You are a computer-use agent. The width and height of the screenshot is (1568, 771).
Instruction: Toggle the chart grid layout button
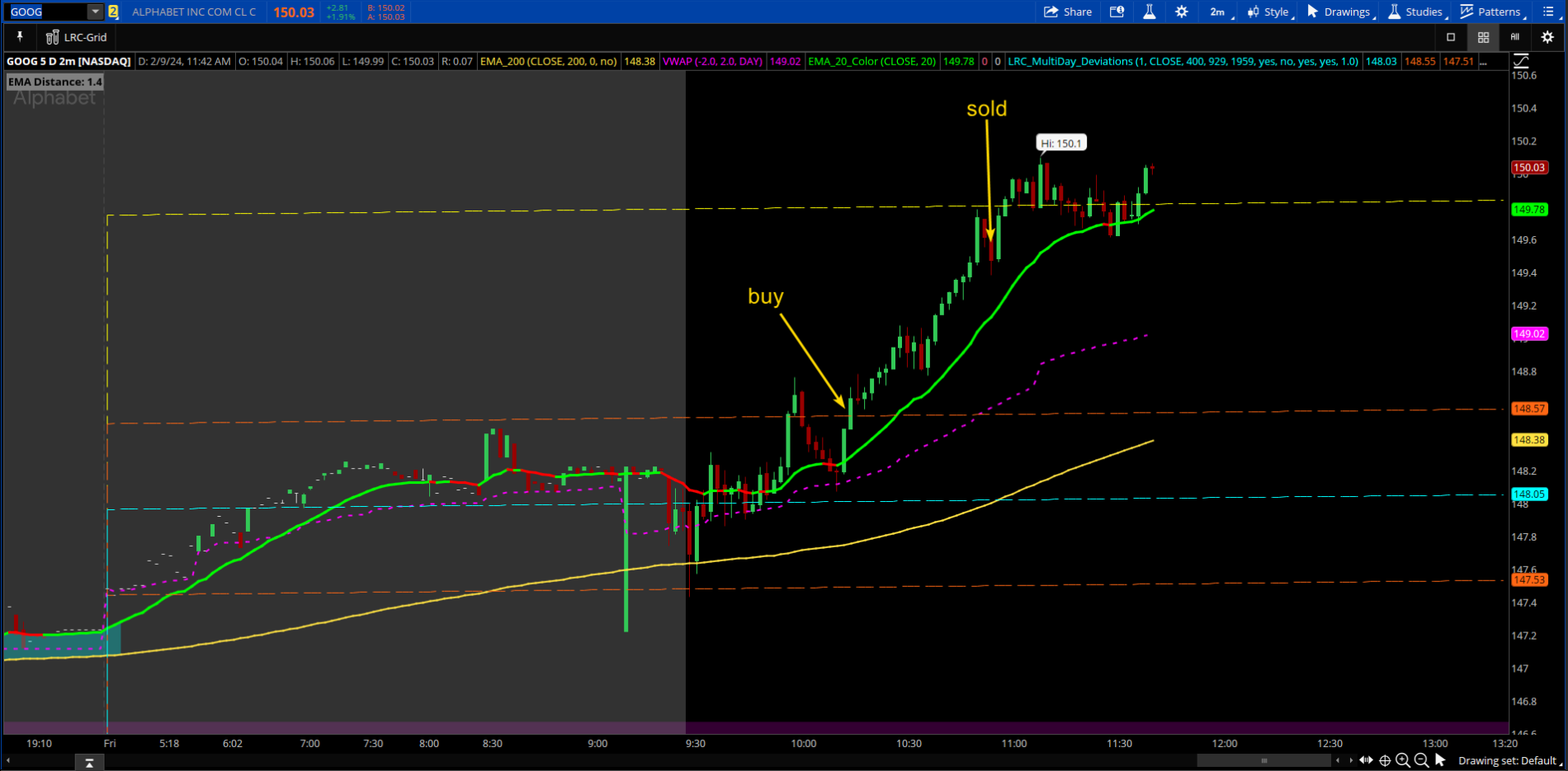pos(1483,37)
